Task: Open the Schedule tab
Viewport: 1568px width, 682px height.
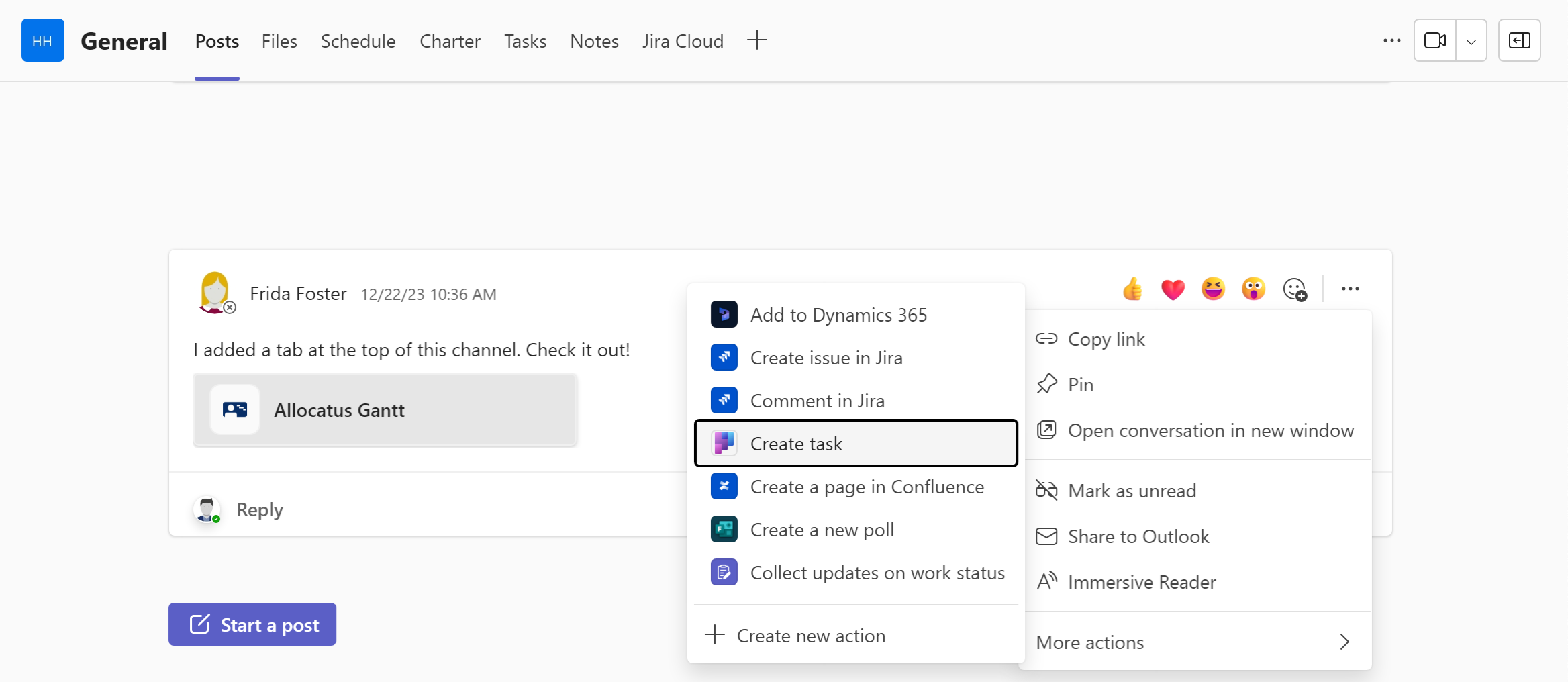Action: pyautogui.click(x=358, y=41)
